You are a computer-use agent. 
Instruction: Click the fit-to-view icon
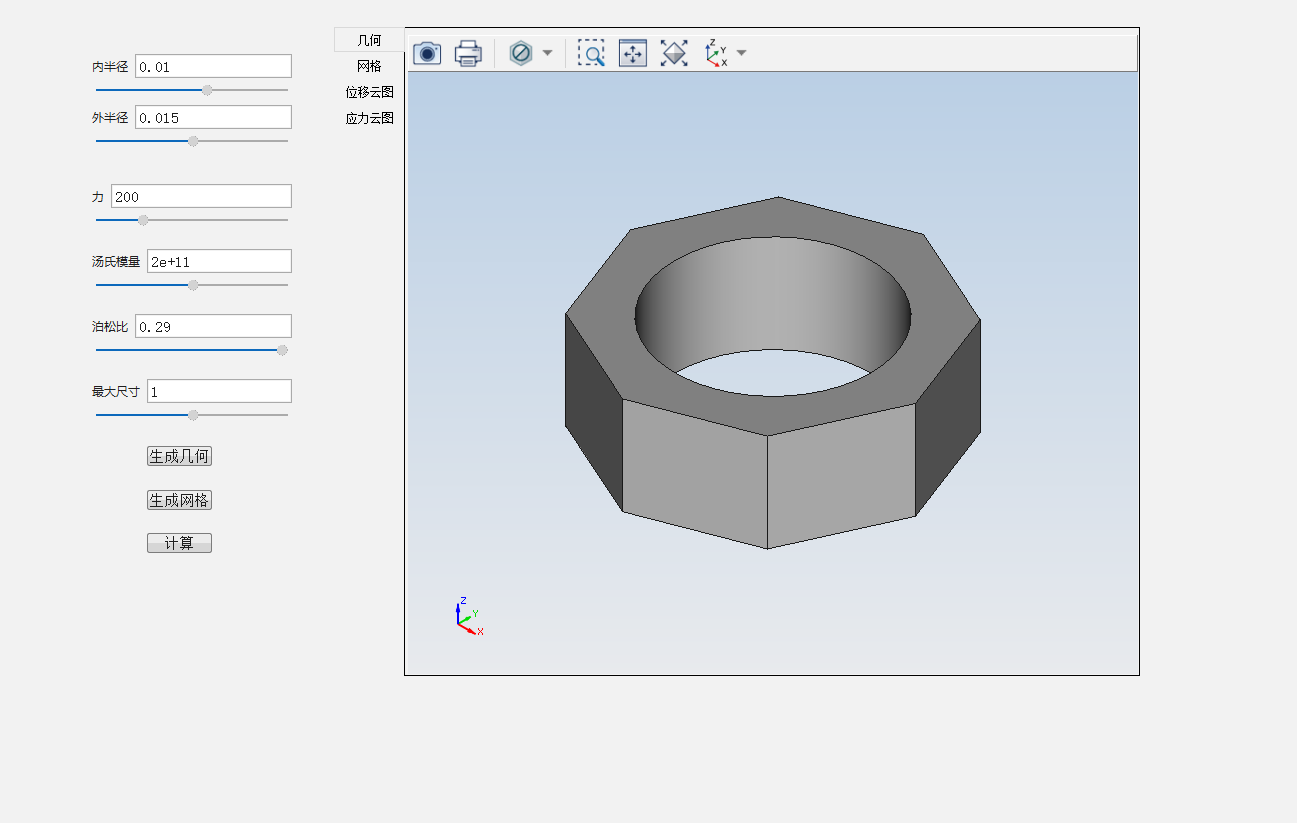click(x=675, y=53)
